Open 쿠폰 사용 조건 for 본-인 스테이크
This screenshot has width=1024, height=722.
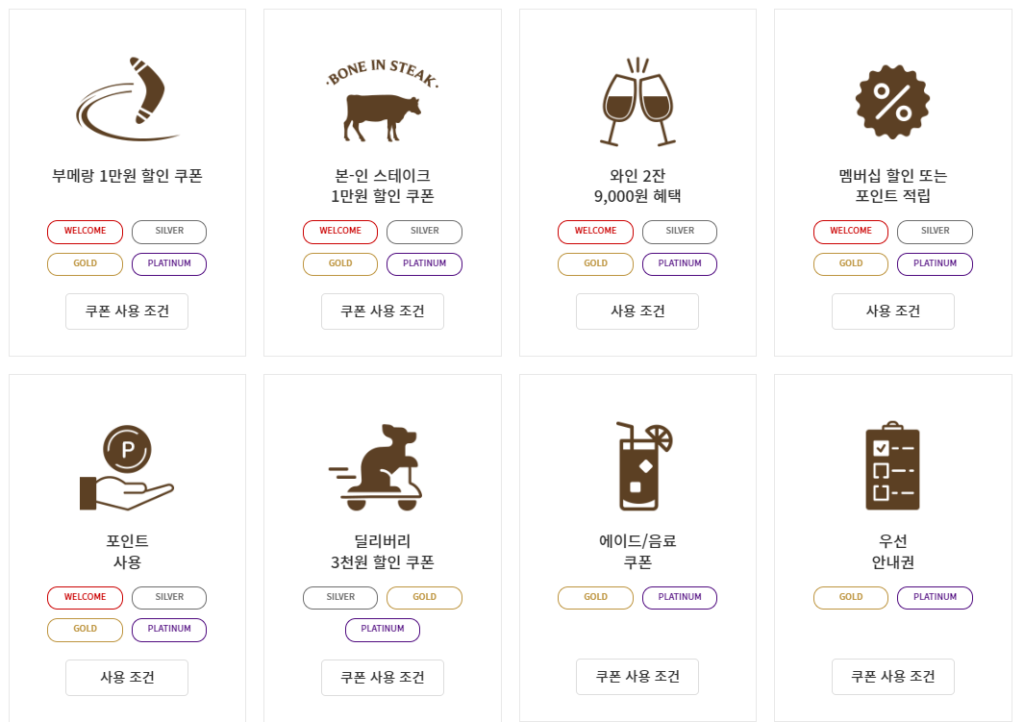pyautogui.click(x=382, y=311)
